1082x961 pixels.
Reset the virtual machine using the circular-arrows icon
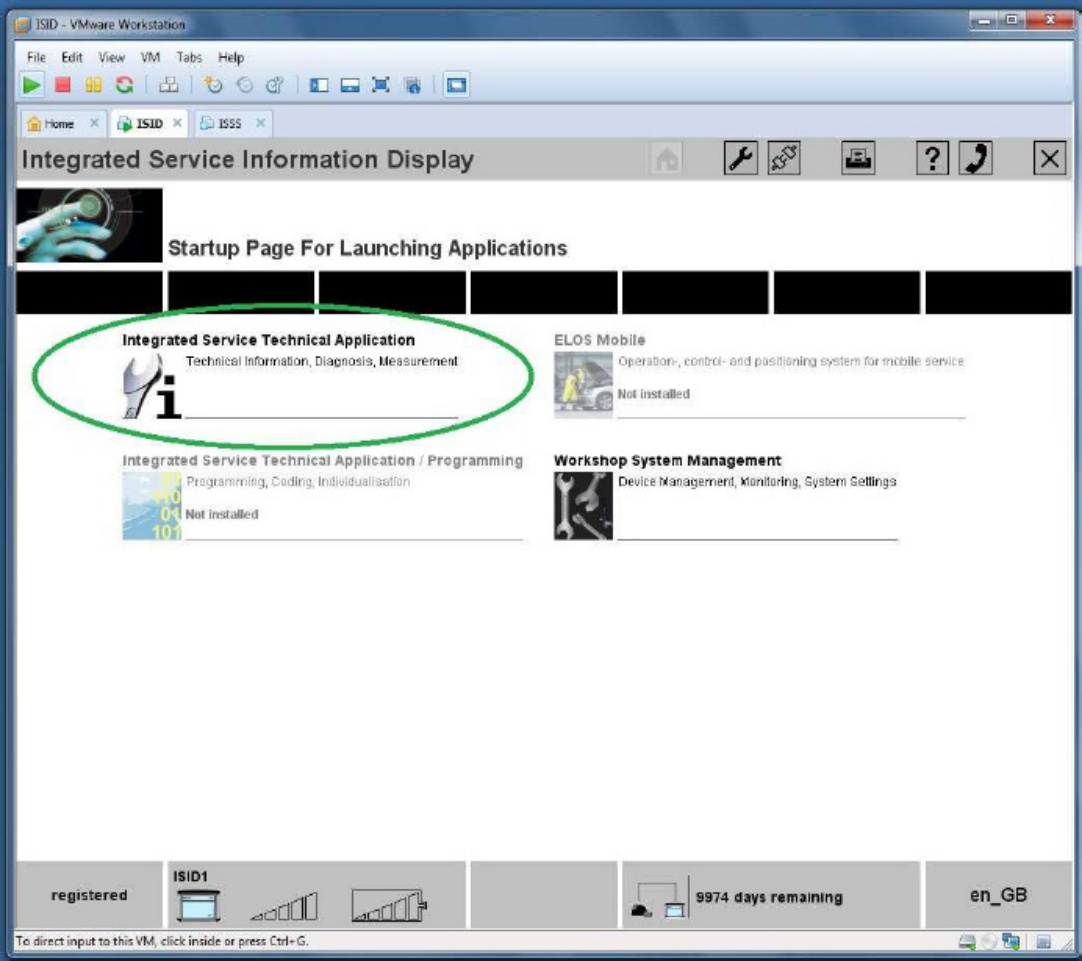coord(125,85)
